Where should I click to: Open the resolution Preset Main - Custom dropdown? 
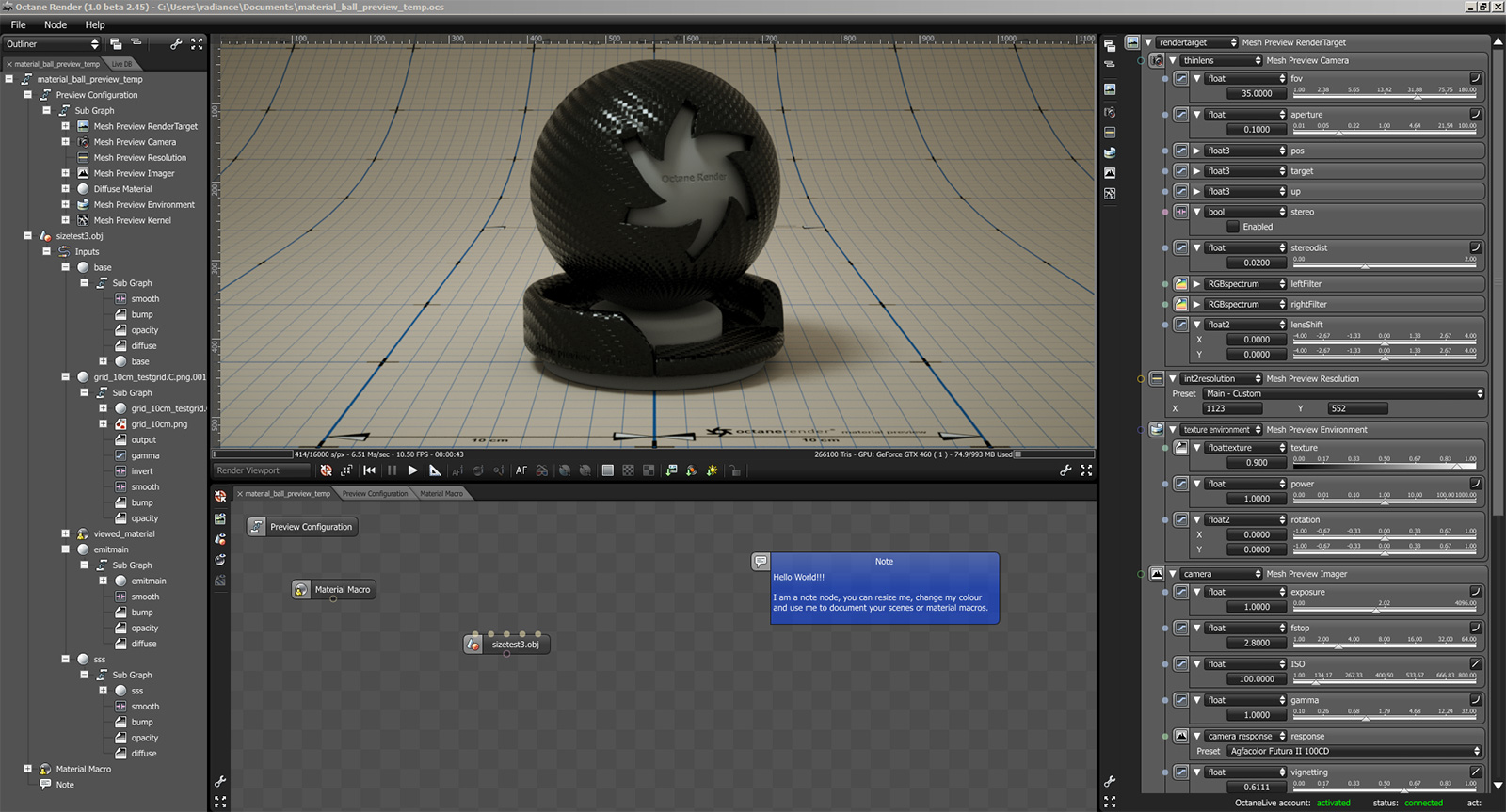pyautogui.click(x=1344, y=394)
